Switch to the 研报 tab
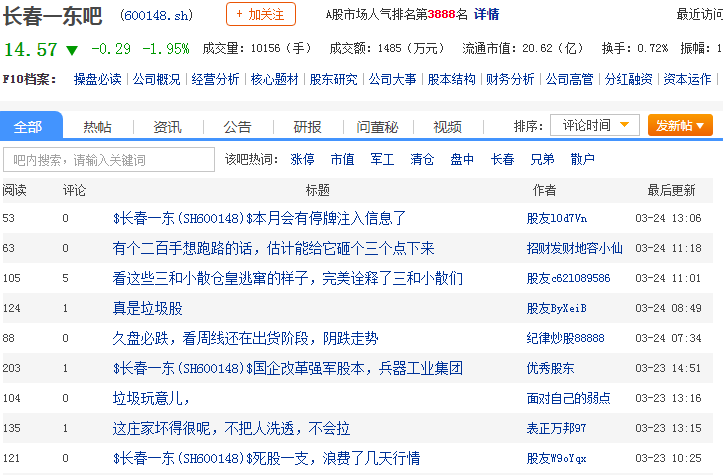723x475 pixels. click(308, 126)
